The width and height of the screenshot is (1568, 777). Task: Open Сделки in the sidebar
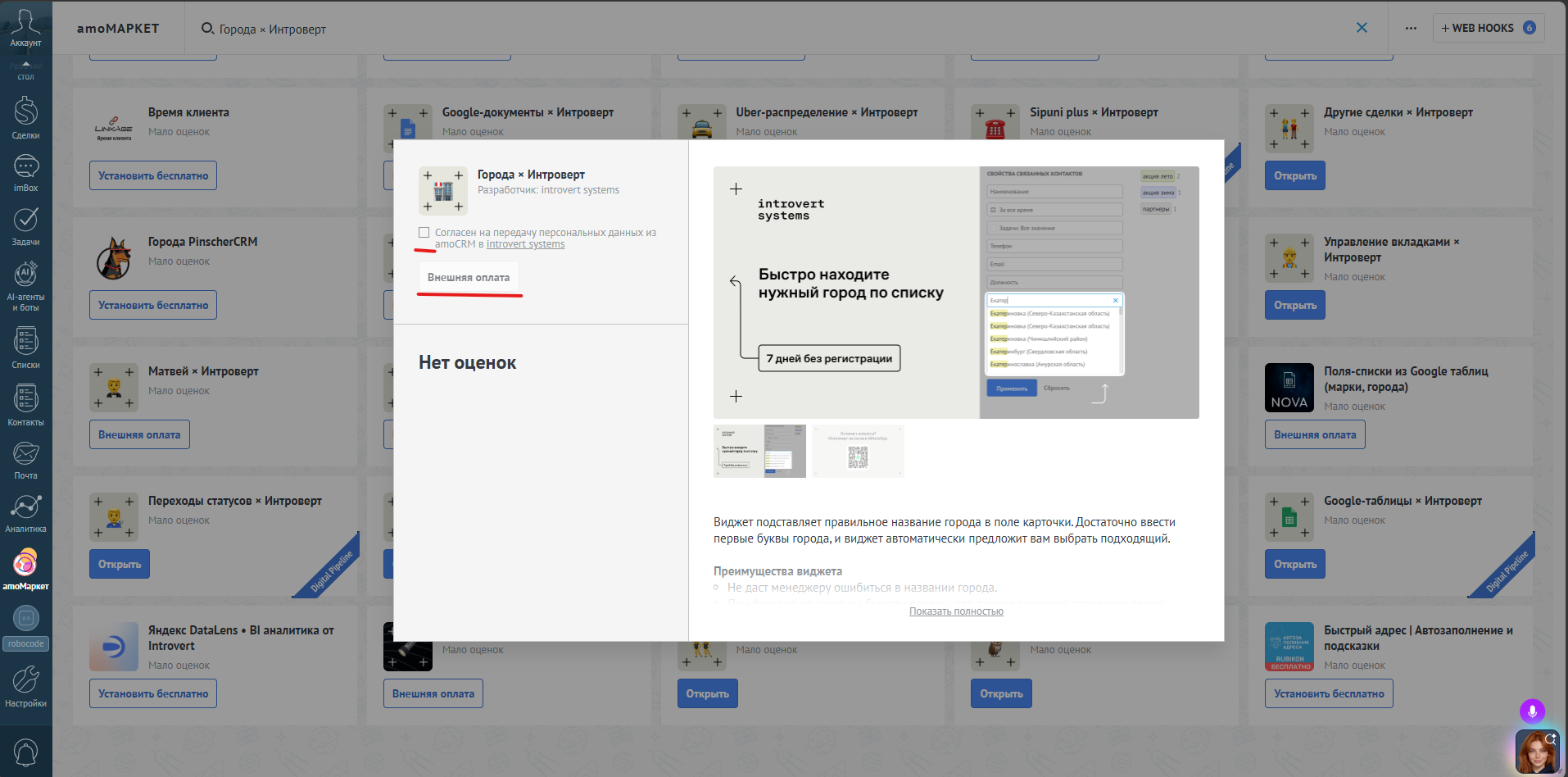pyautogui.click(x=25, y=117)
